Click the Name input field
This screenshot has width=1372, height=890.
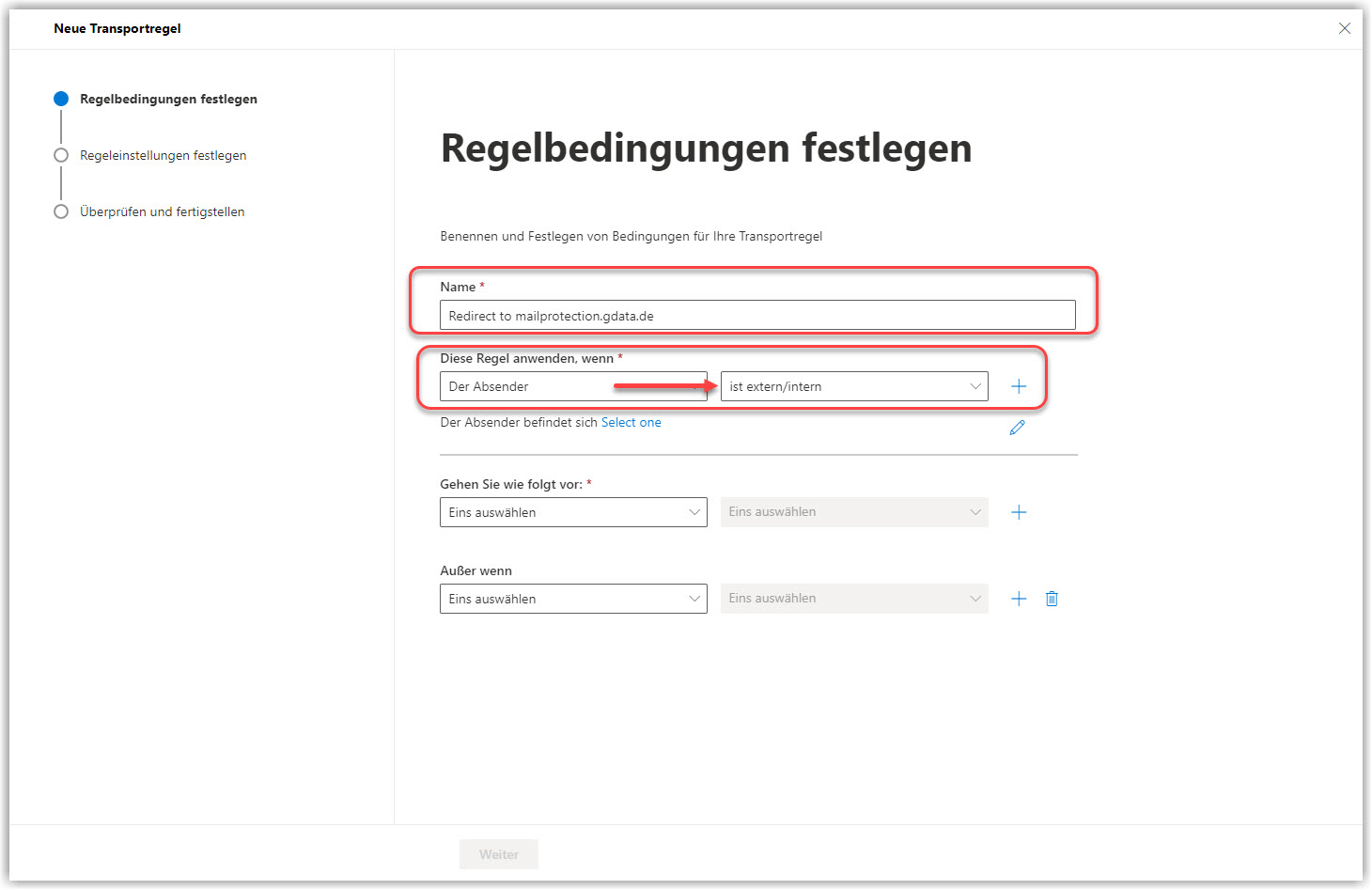(757, 316)
